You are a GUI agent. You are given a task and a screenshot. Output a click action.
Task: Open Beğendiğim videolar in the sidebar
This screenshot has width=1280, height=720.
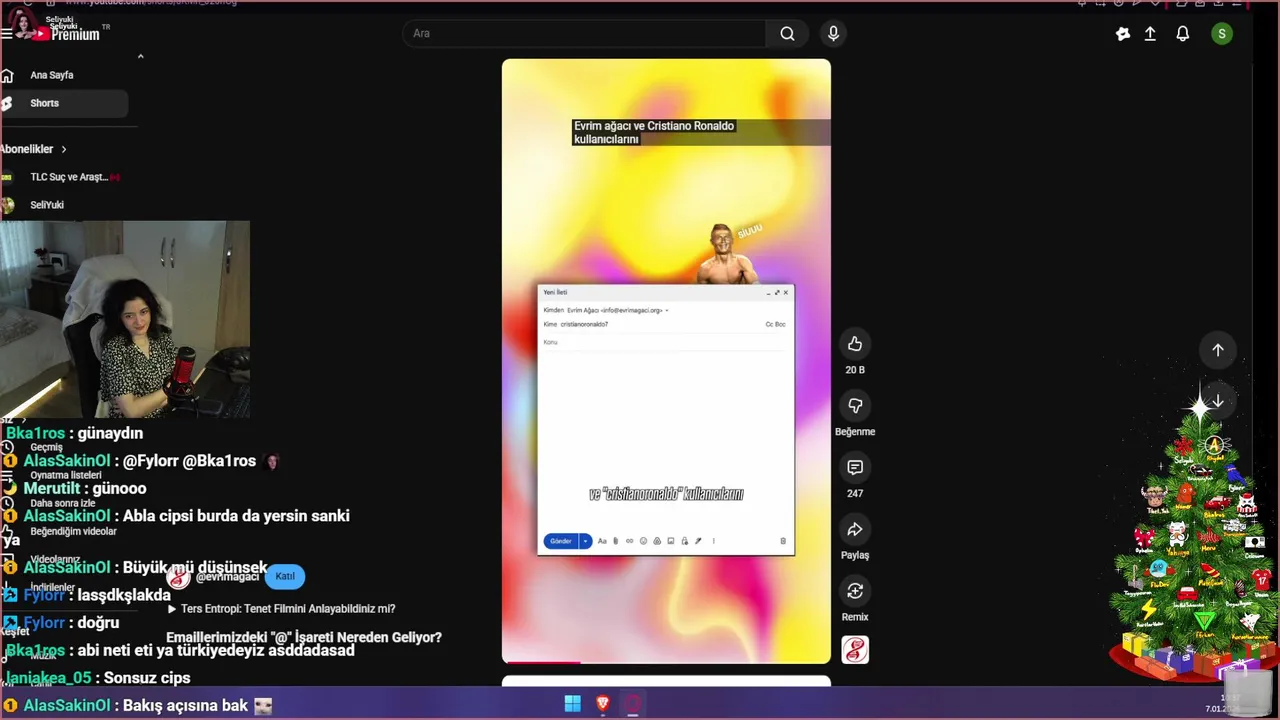click(73, 531)
